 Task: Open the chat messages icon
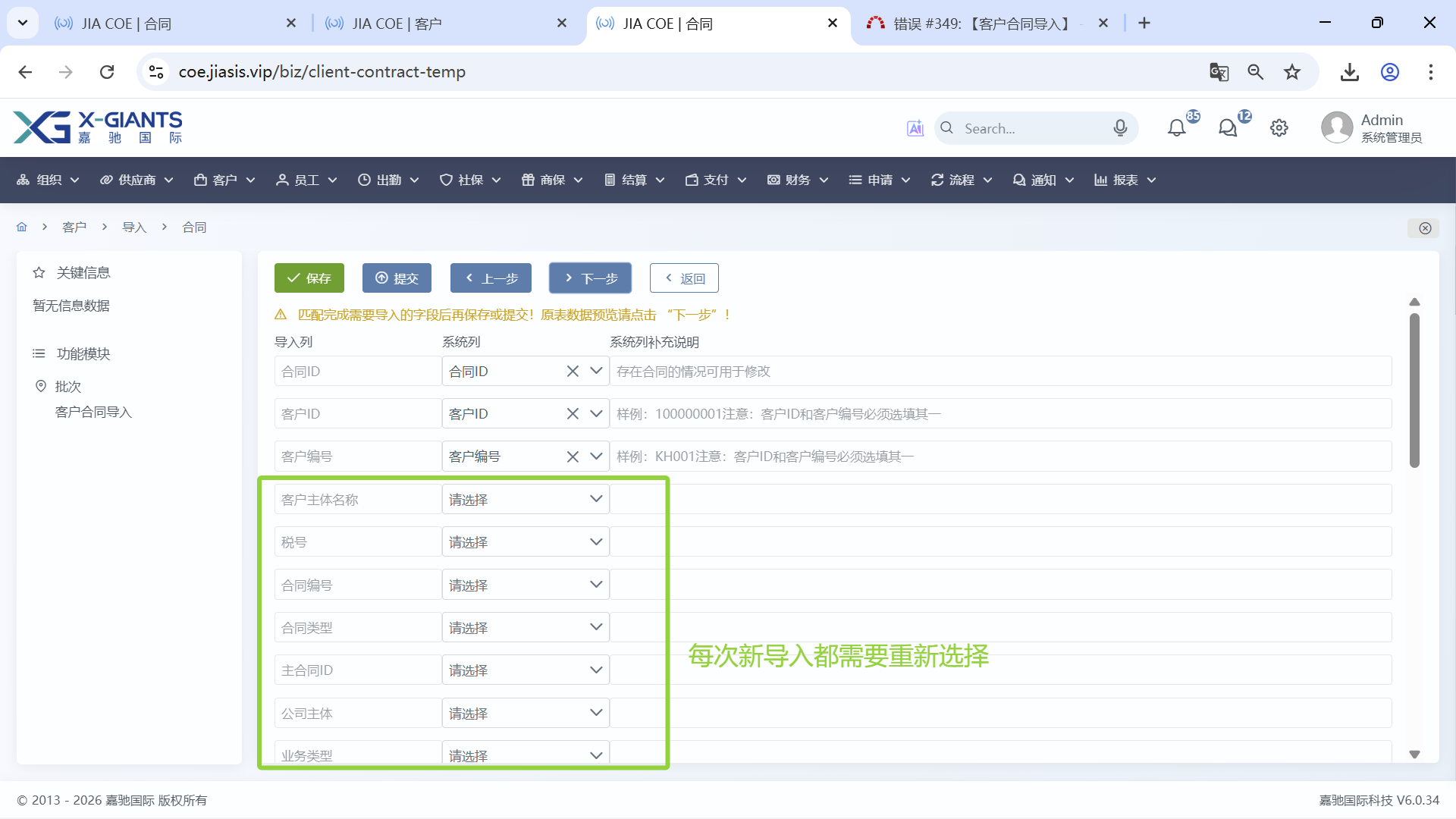[1228, 128]
